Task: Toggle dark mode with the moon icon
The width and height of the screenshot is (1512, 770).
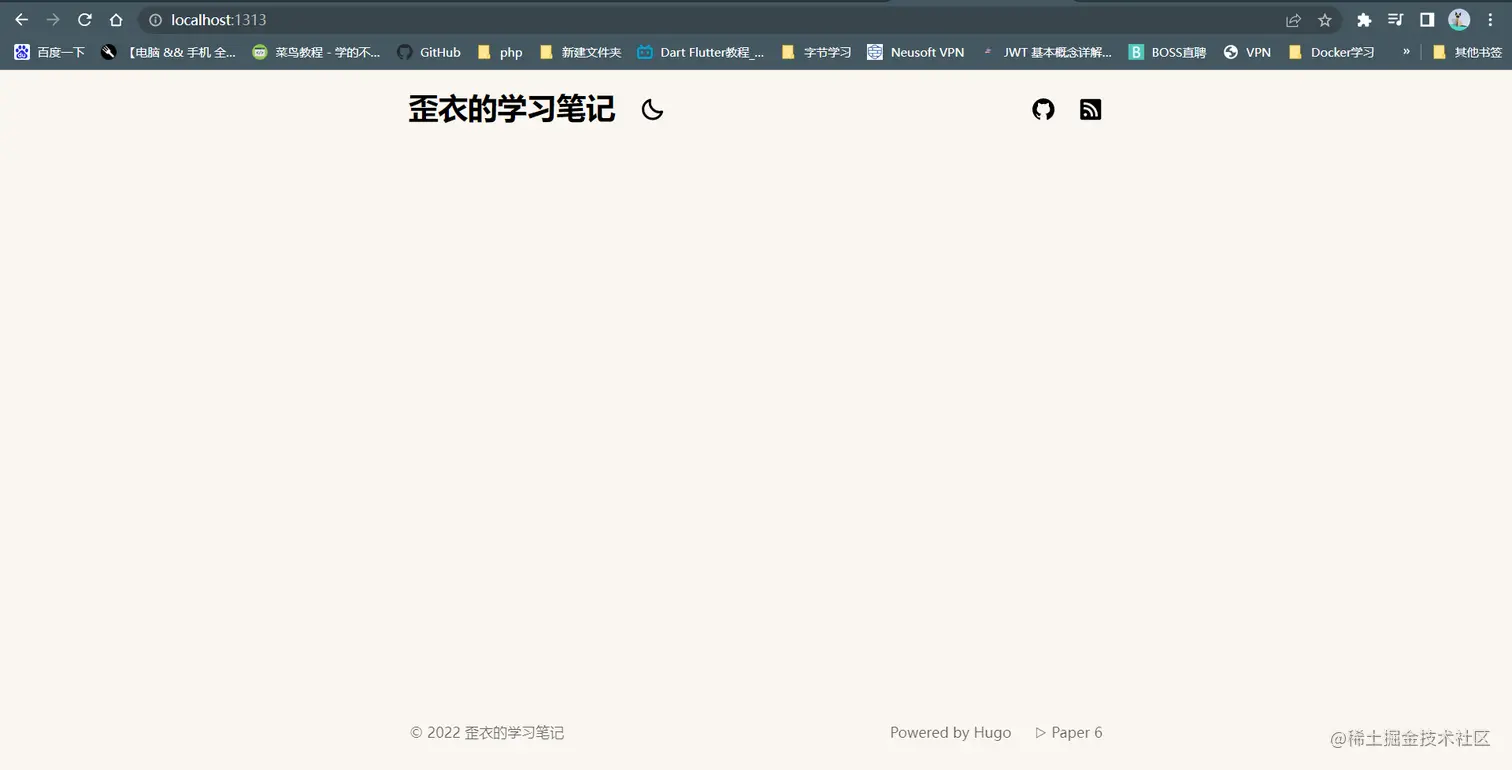Action: tap(652, 110)
